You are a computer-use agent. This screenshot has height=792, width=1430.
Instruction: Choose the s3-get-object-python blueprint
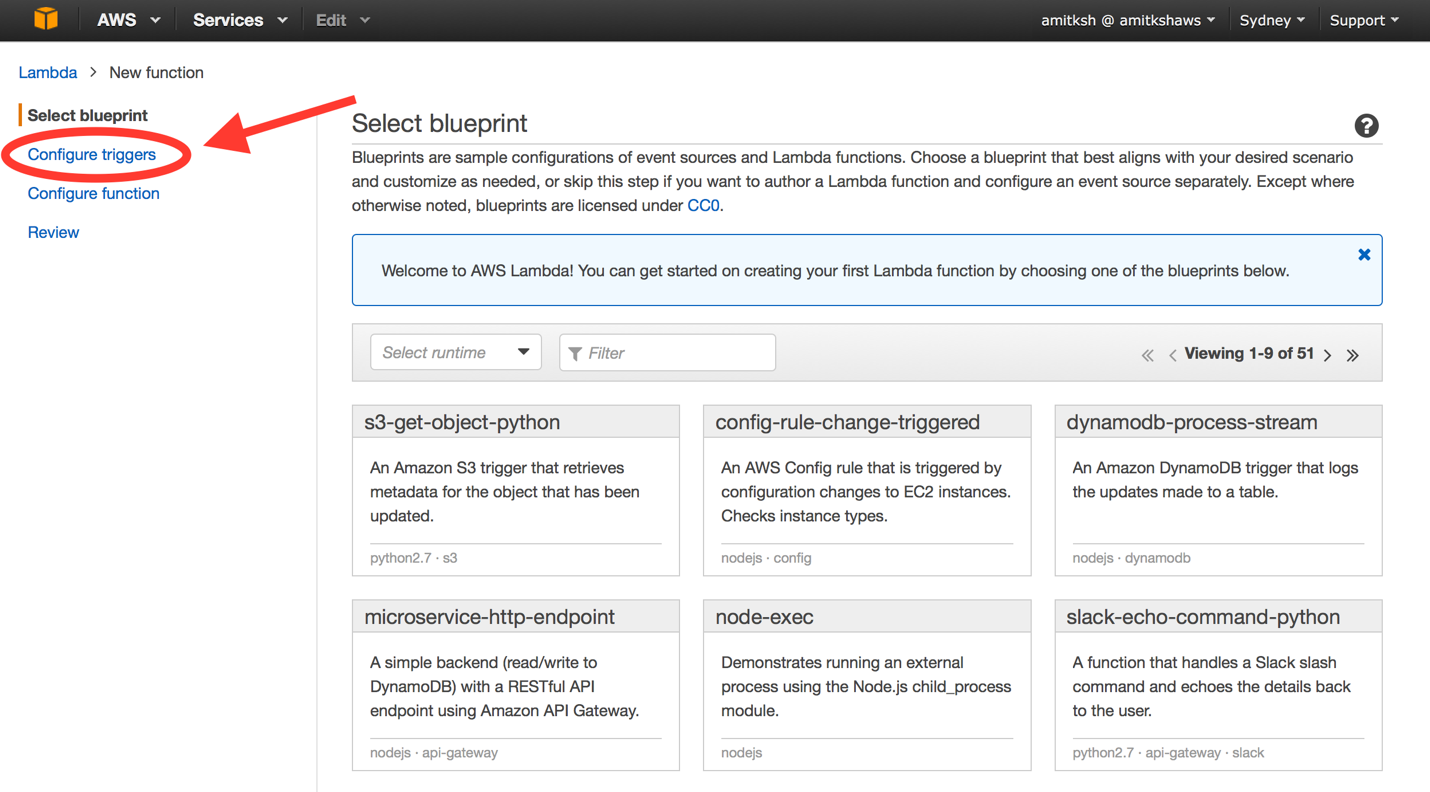(516, 490)
